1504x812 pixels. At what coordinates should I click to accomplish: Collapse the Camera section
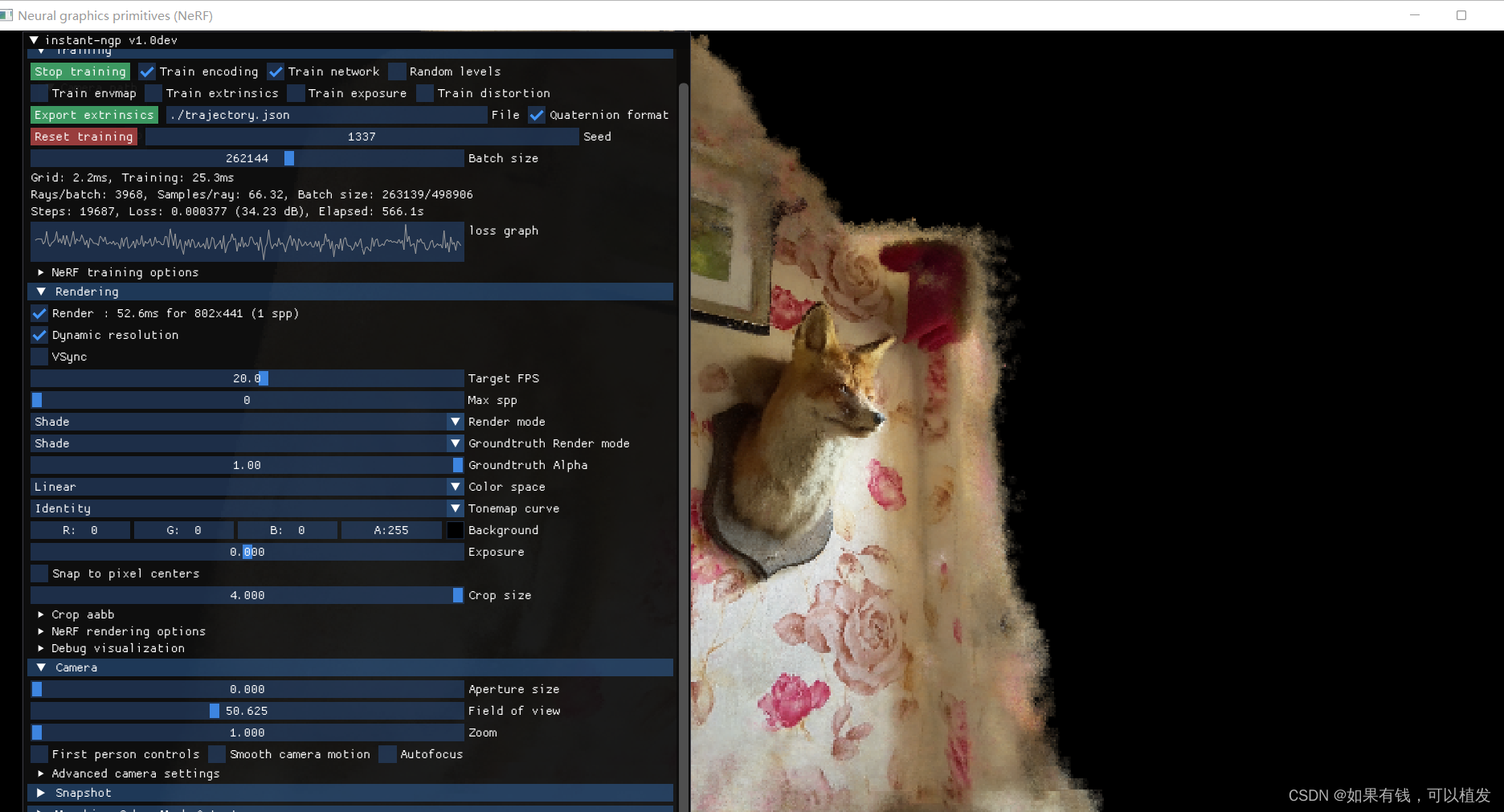[350, 667]
